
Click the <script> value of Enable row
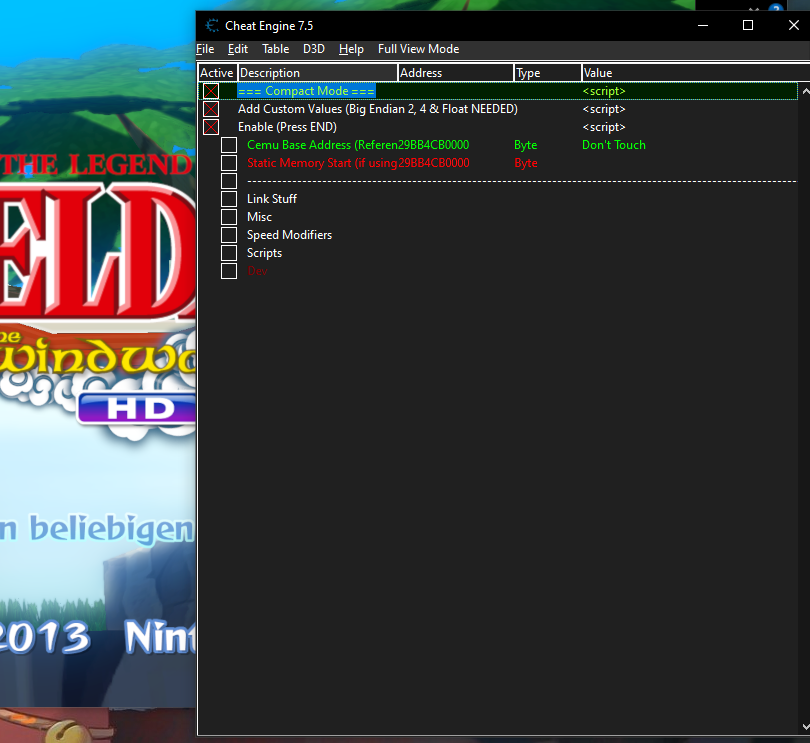[604, 127]
